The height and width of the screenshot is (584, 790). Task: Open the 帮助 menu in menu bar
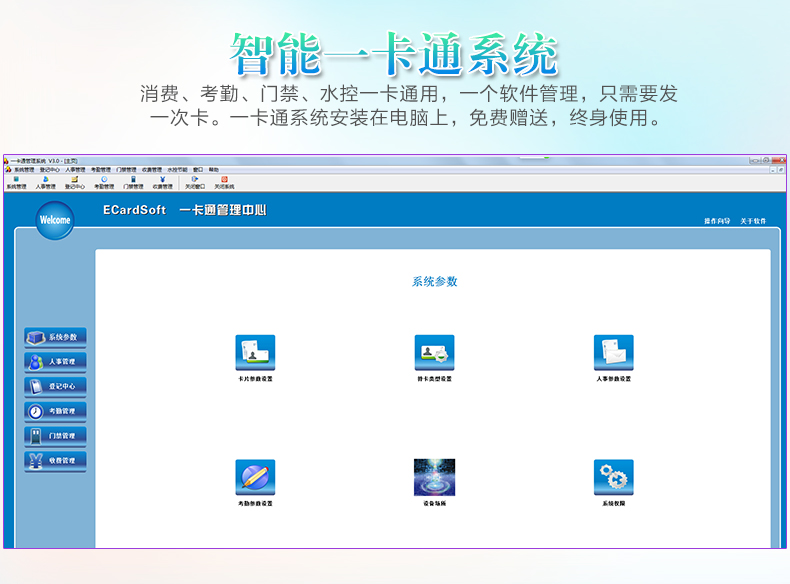click(x=213, y=170)
